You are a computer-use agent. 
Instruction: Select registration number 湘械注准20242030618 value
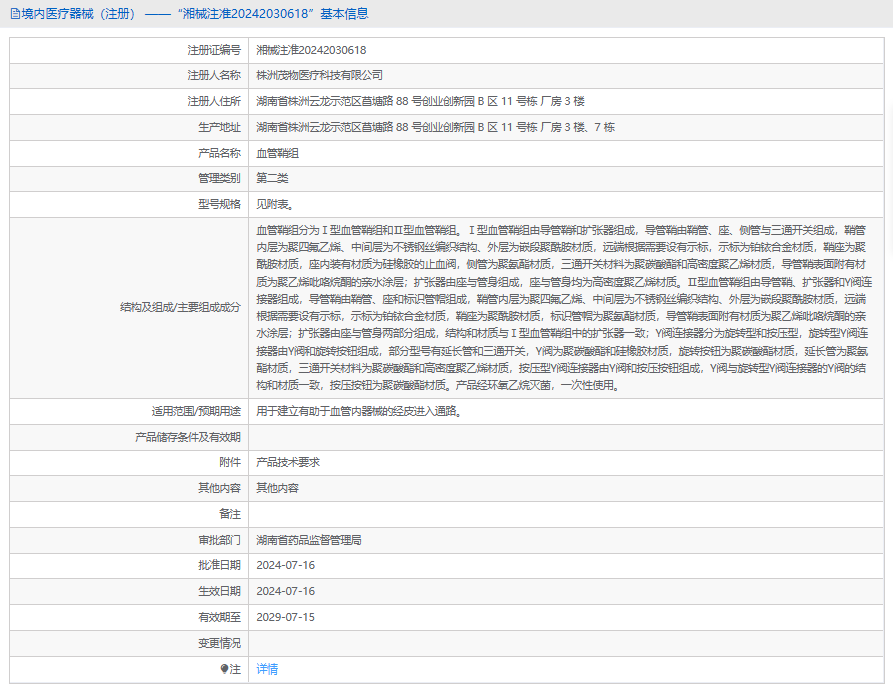coord(311,50)
